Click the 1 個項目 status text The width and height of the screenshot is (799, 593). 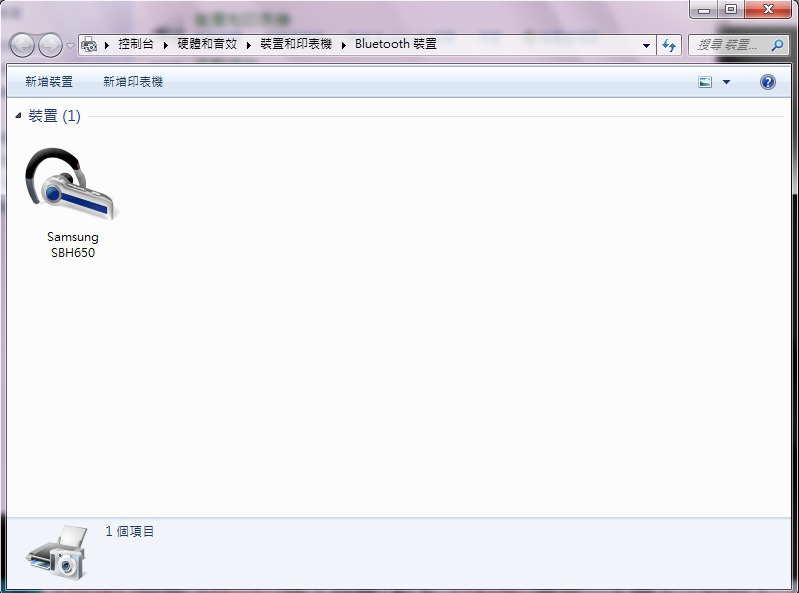tap(129, 531)
